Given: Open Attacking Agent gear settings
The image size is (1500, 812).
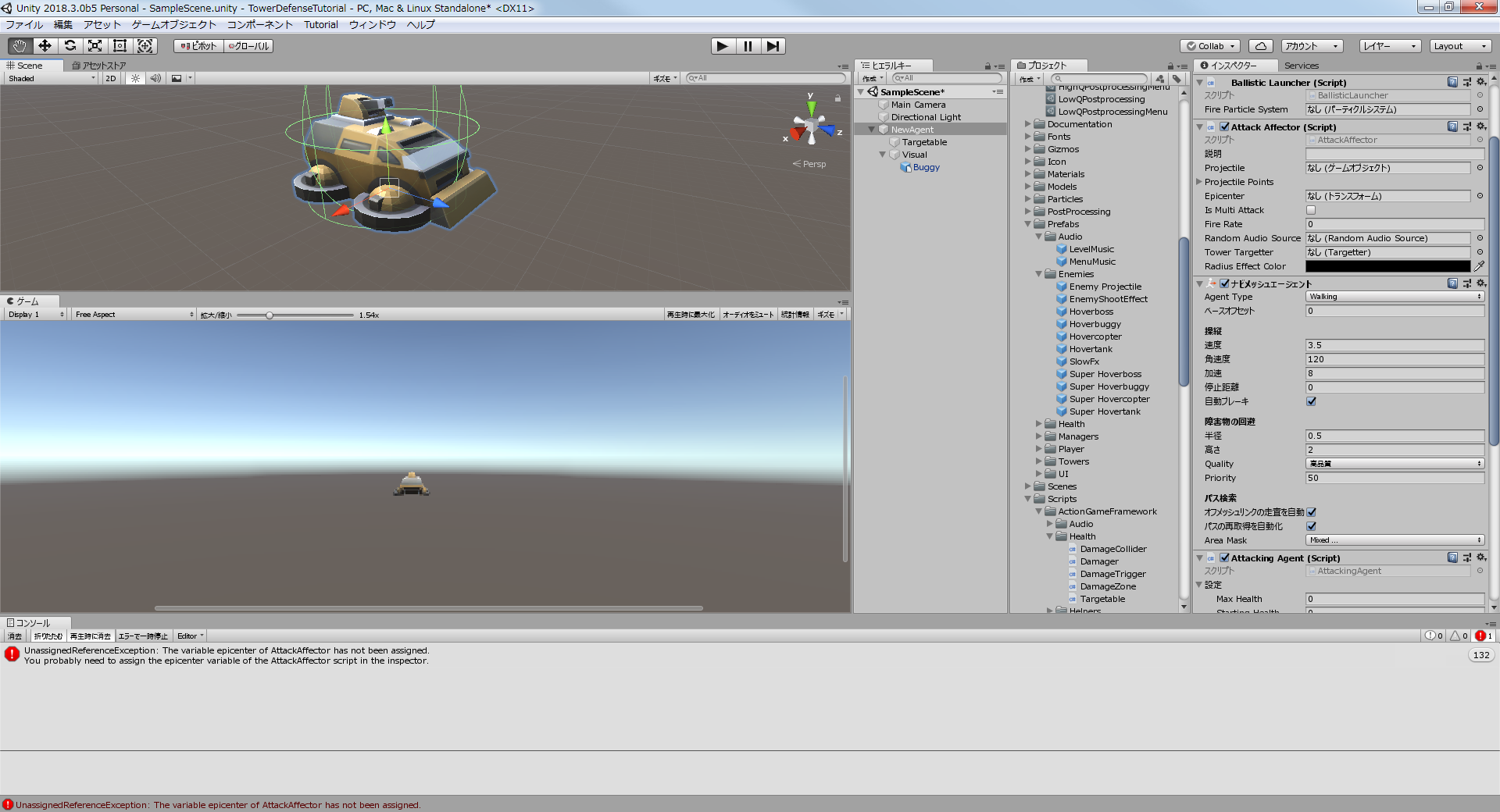Looking at the screenshot, I should pyautogui.click(x=1481, y=557).
